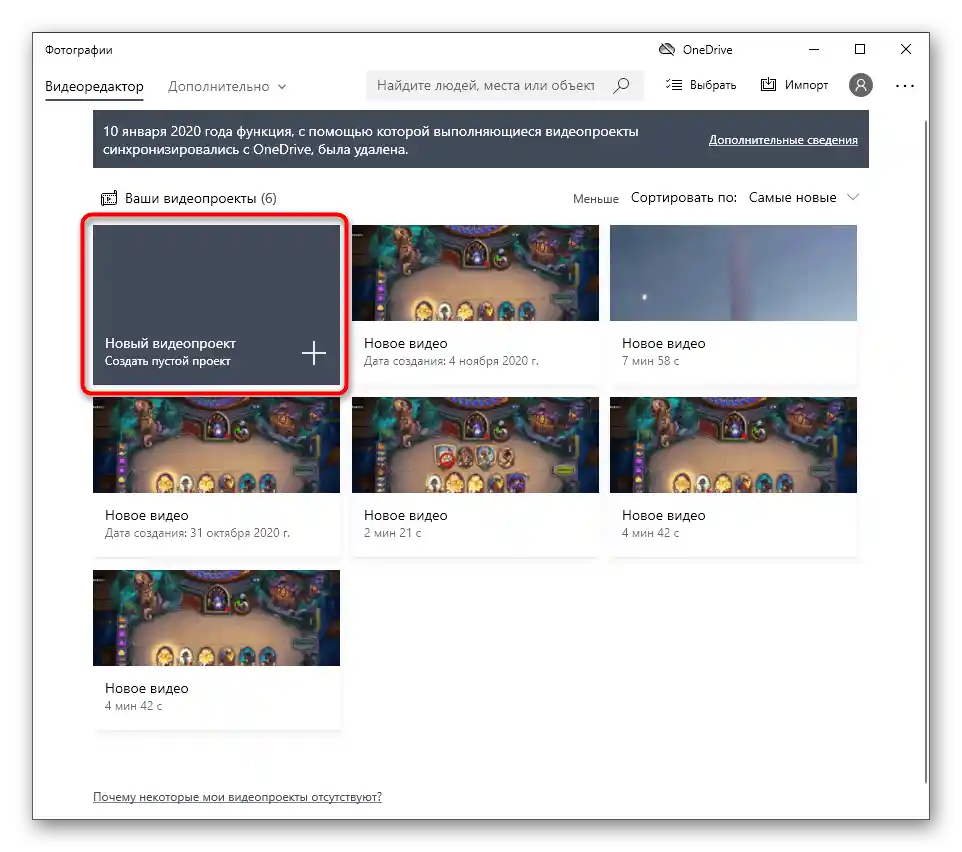Click the OneDrive label text
Viewport: 962px width, 852px height.
(707, 50)
